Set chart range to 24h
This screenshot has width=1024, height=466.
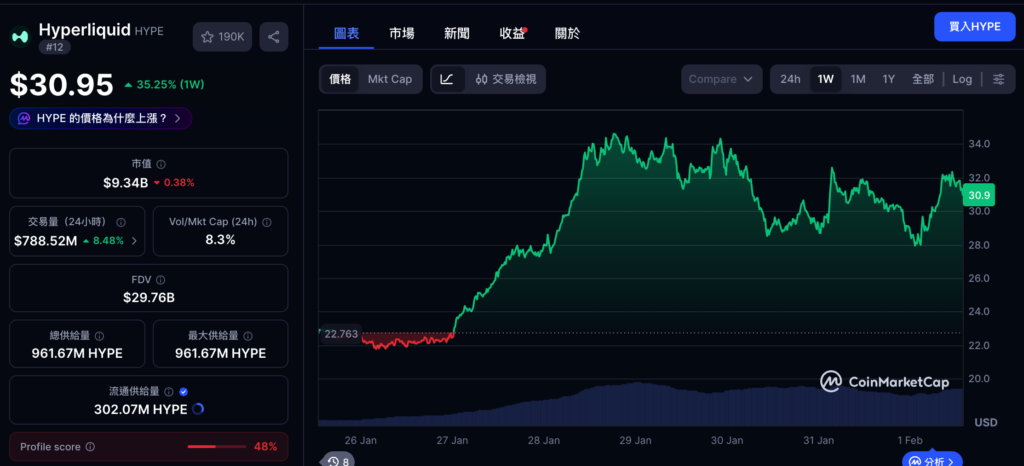(x=790, y=80)
